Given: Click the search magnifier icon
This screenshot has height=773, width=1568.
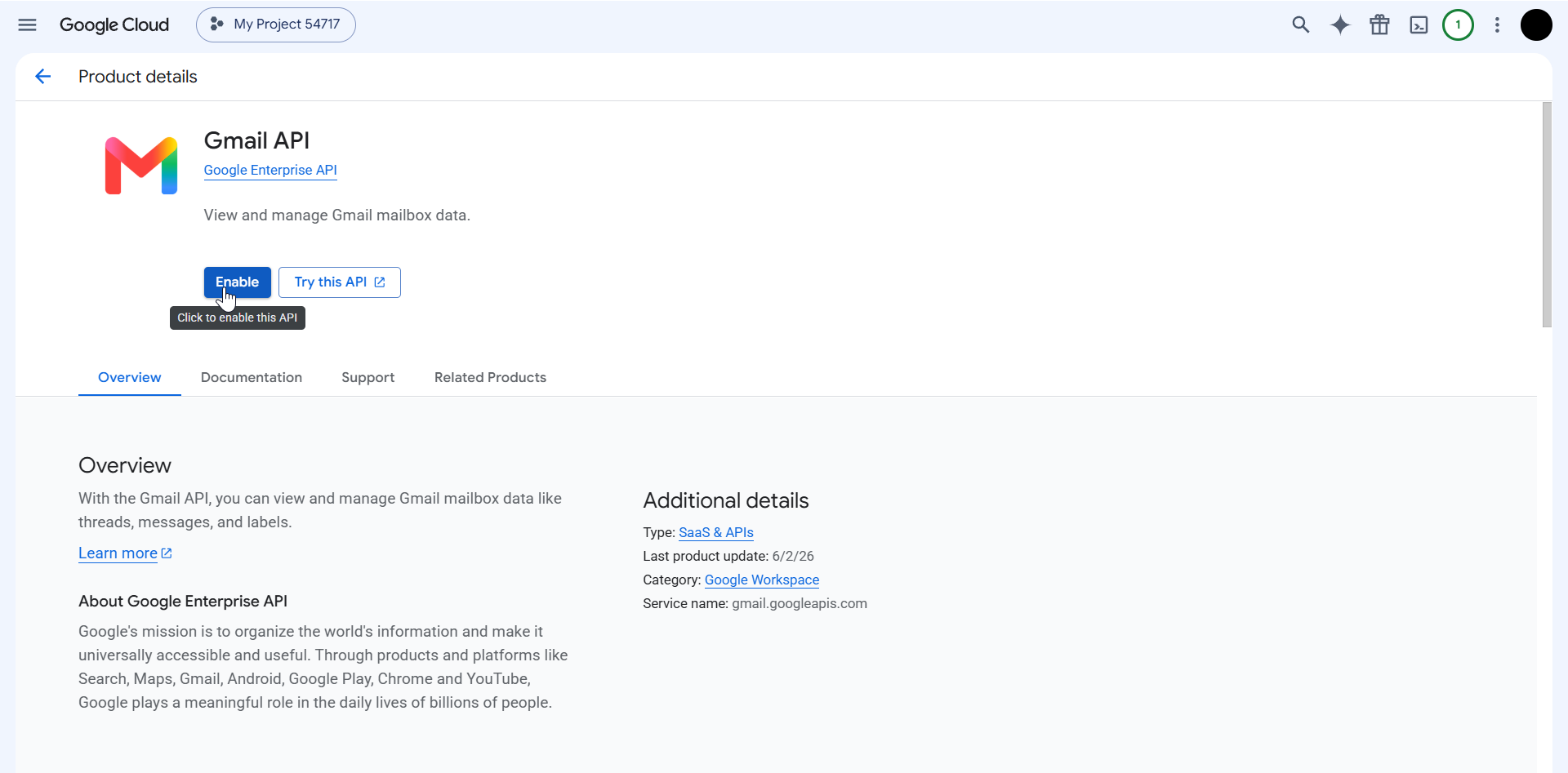Looking at the screenshot, I should [1301, 24].
